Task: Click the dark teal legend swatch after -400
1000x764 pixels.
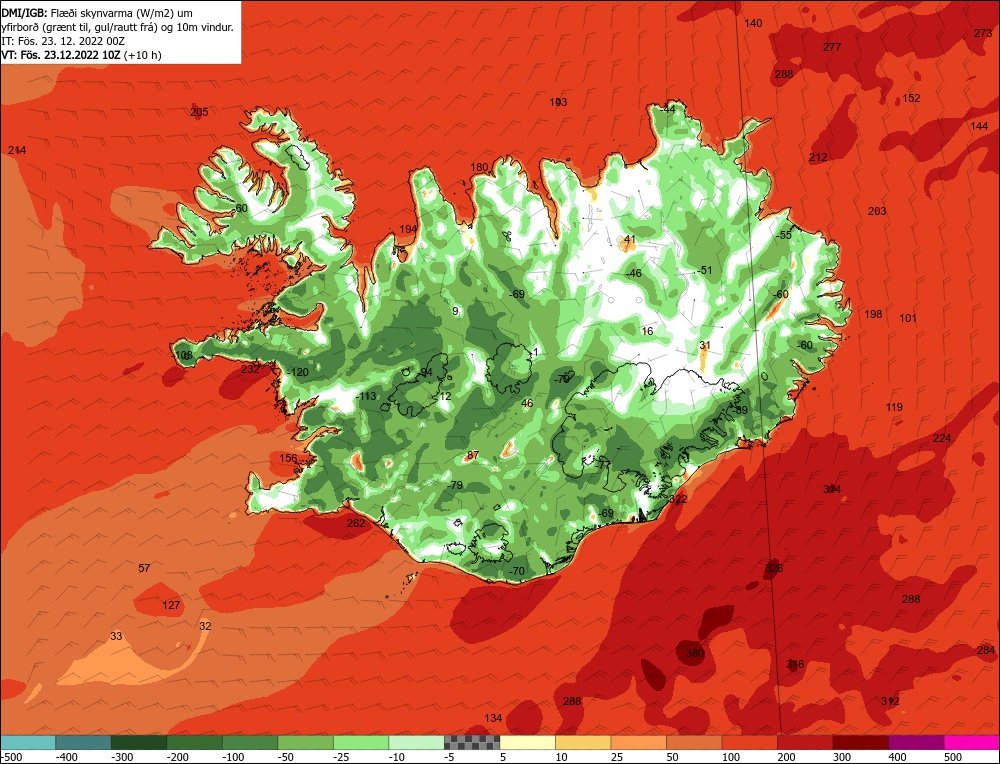Action: [x=84, y=742]
